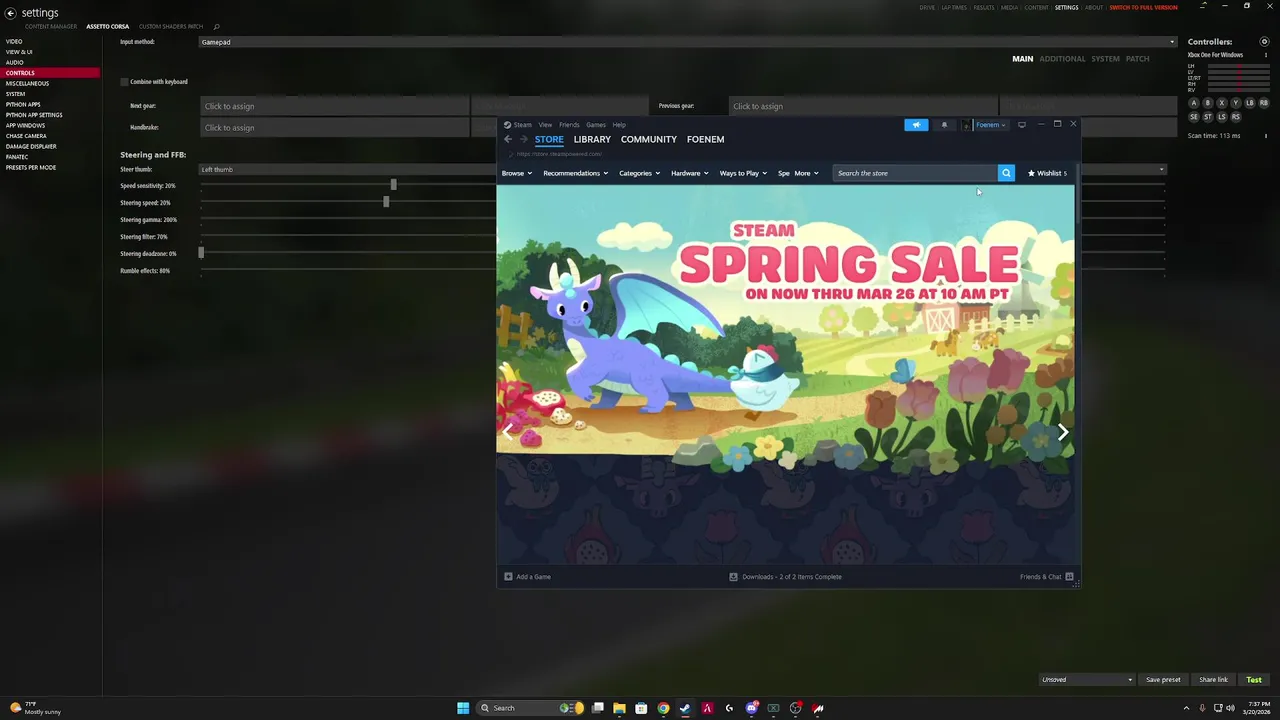Click the blue Steam store search button
Screen dimensions: 1280x720
click(x=1006, y=173)
